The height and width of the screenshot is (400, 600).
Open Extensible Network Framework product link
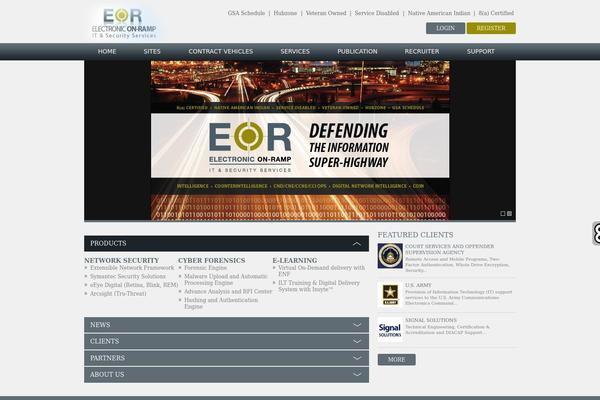132,268
